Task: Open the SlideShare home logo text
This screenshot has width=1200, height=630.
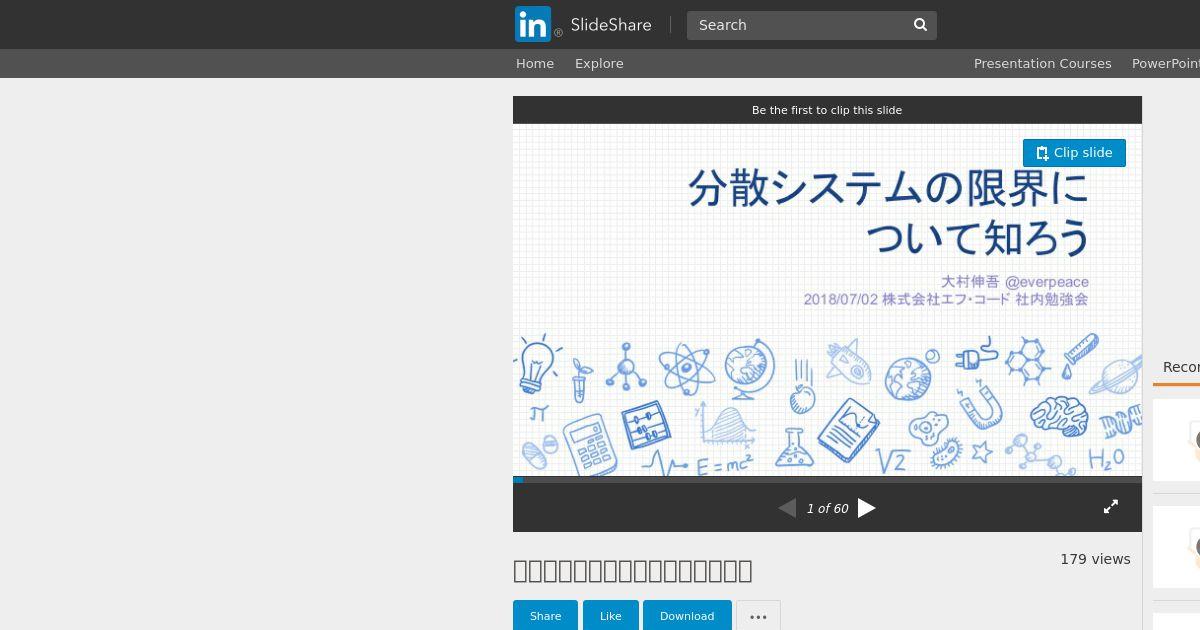Action: point(610,25)
